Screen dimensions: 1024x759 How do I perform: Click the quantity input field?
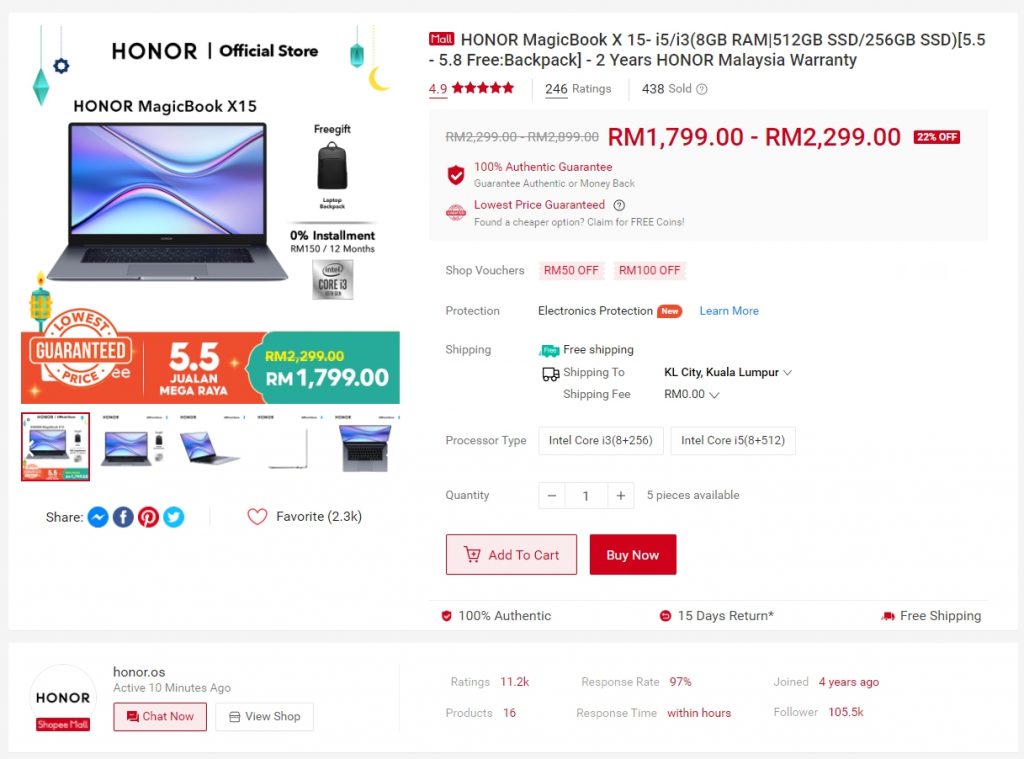(x=586, y=496)
